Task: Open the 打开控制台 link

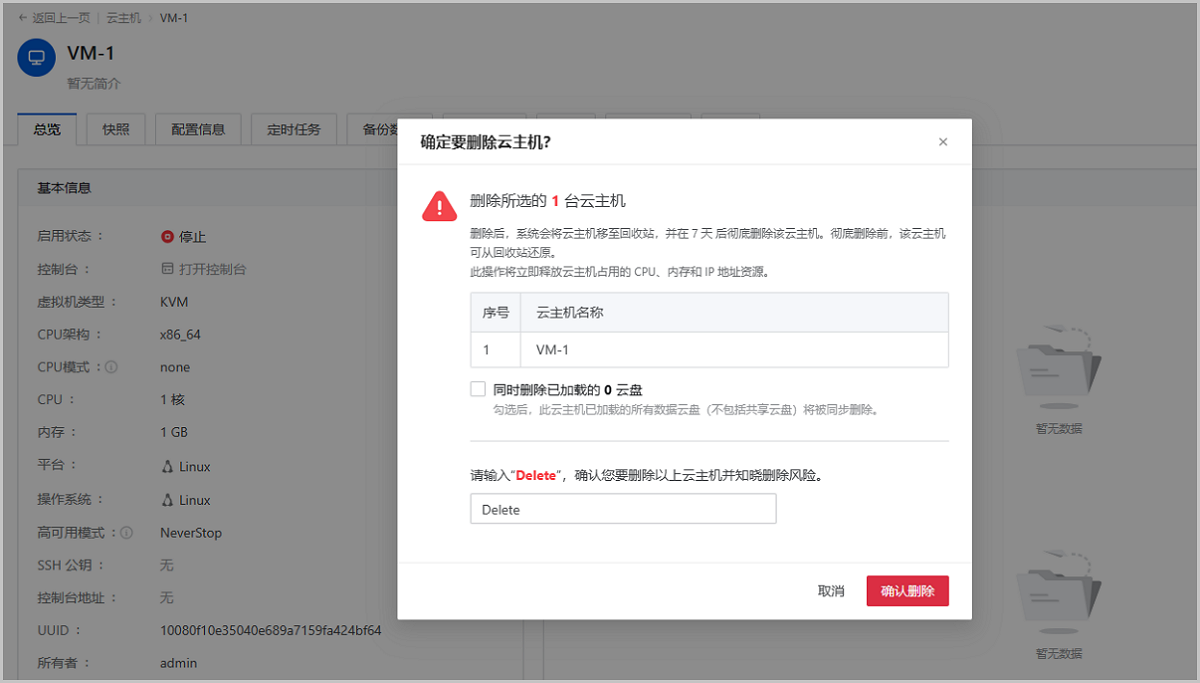Action: (212, 269)
